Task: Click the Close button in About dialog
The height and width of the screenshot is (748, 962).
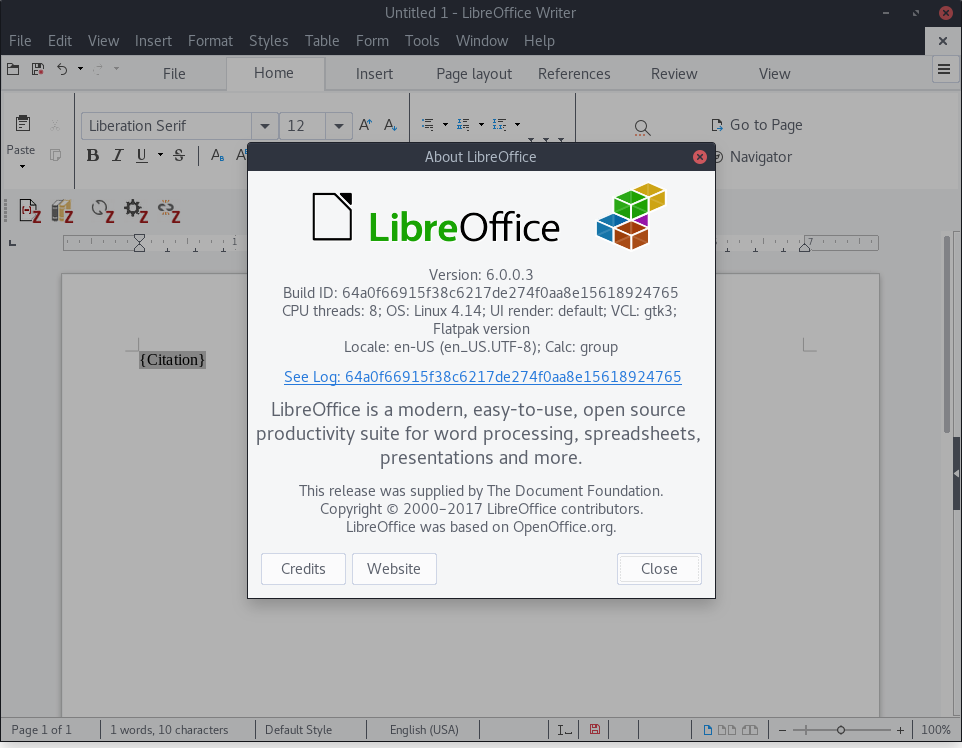Action: click(x=659, y=569)
